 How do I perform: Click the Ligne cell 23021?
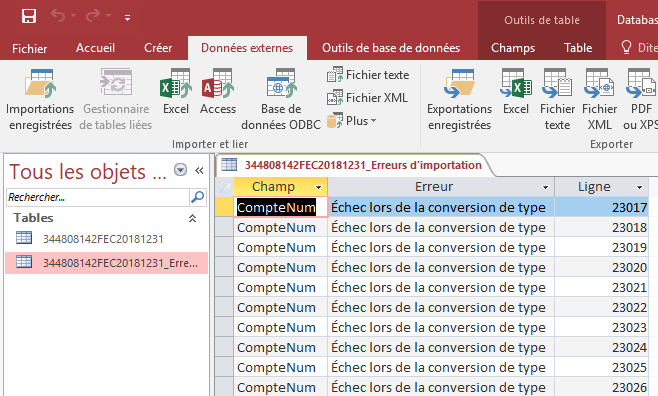point(601,287)
